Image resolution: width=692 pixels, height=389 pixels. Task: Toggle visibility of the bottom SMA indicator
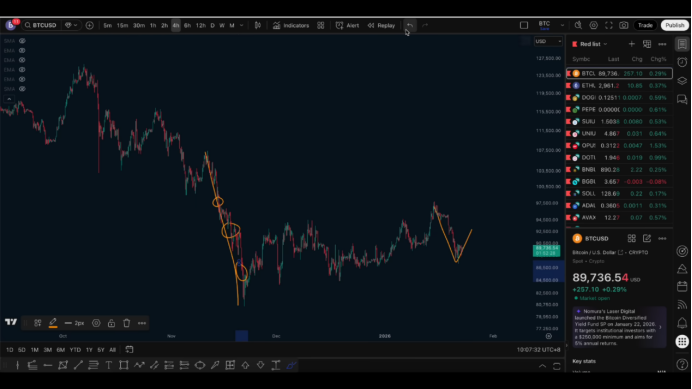pos(22,89)
